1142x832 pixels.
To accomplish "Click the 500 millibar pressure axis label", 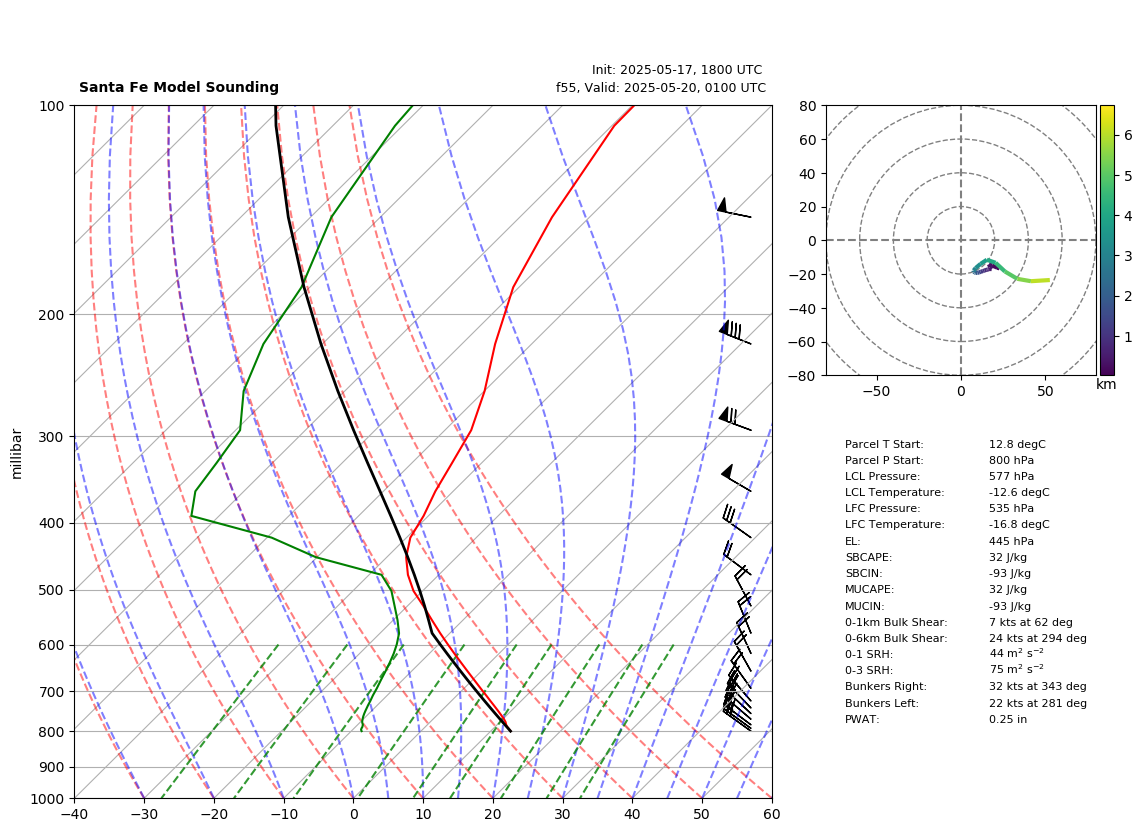I will pyautogui.click(x=53, y=590).
